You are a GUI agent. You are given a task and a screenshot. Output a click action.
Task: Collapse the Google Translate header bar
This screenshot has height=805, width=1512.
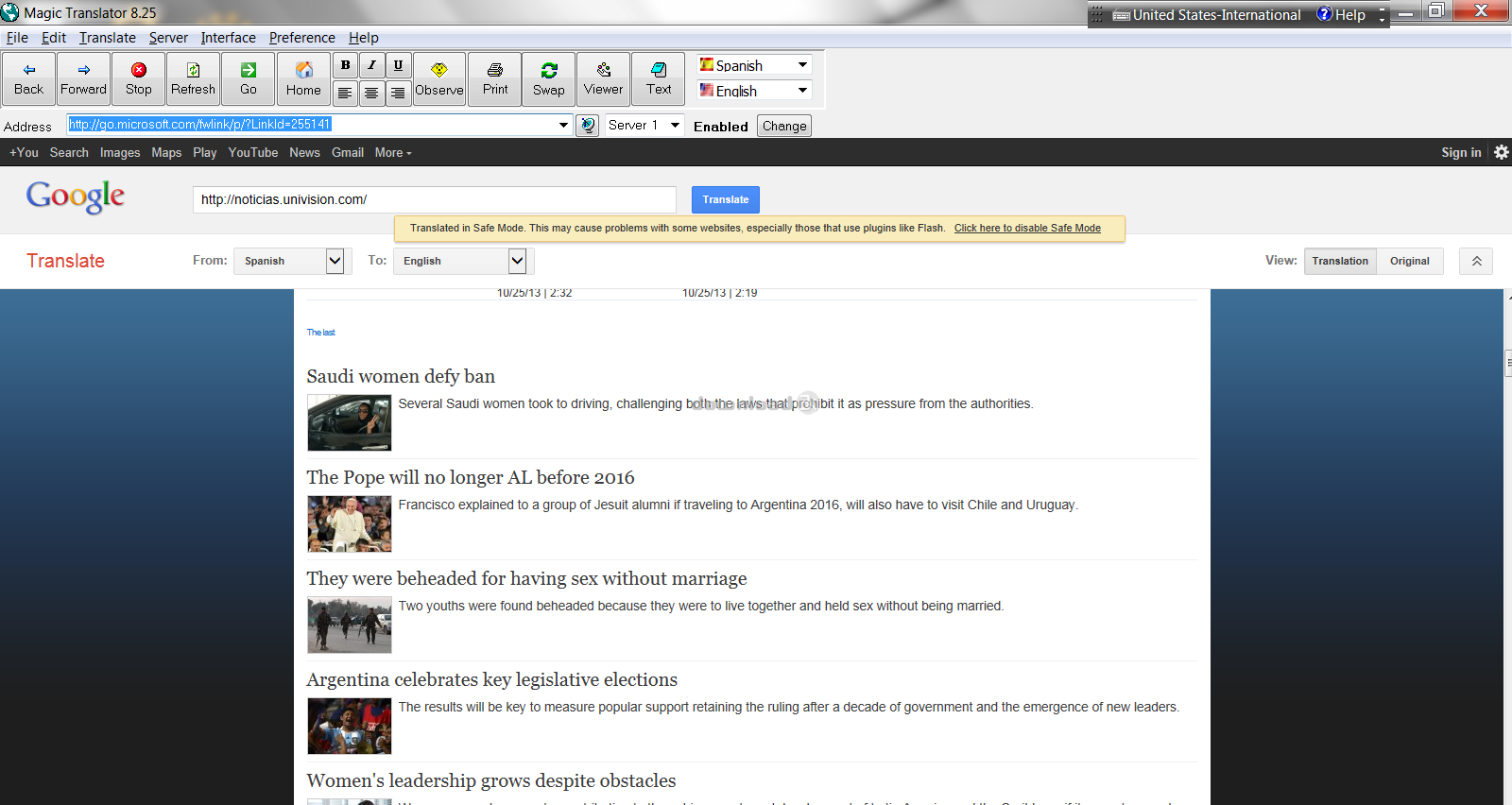coord(1476,261)
